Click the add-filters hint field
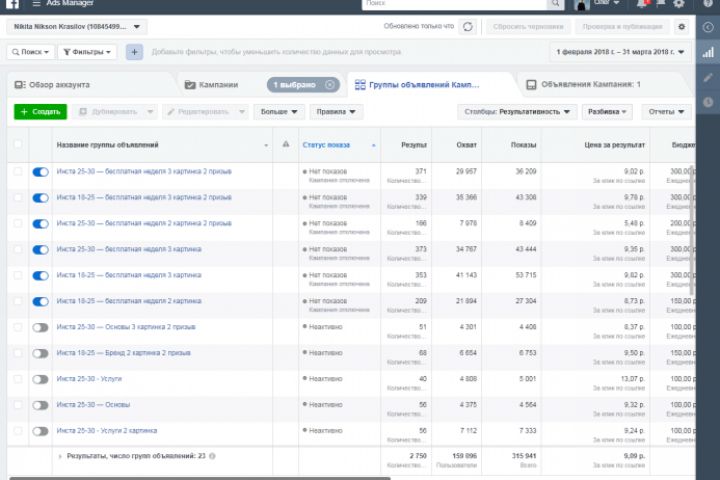This screenshot has height=480, width=720. 276,52
